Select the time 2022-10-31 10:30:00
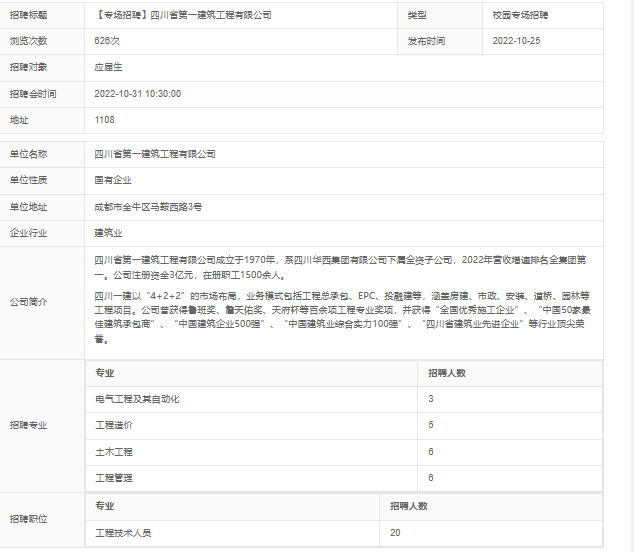 point(137,94)
